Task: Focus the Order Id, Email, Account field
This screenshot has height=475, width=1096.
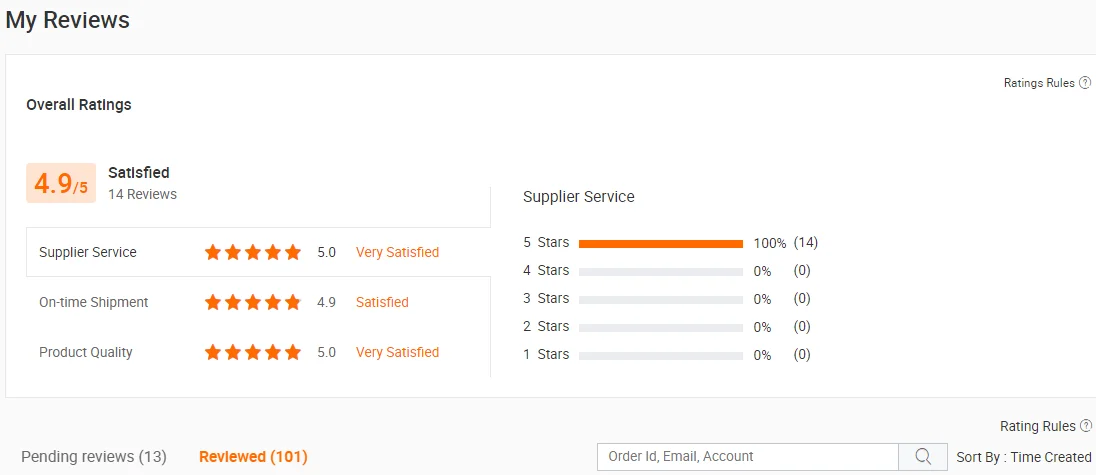Action: pos(747,457)
